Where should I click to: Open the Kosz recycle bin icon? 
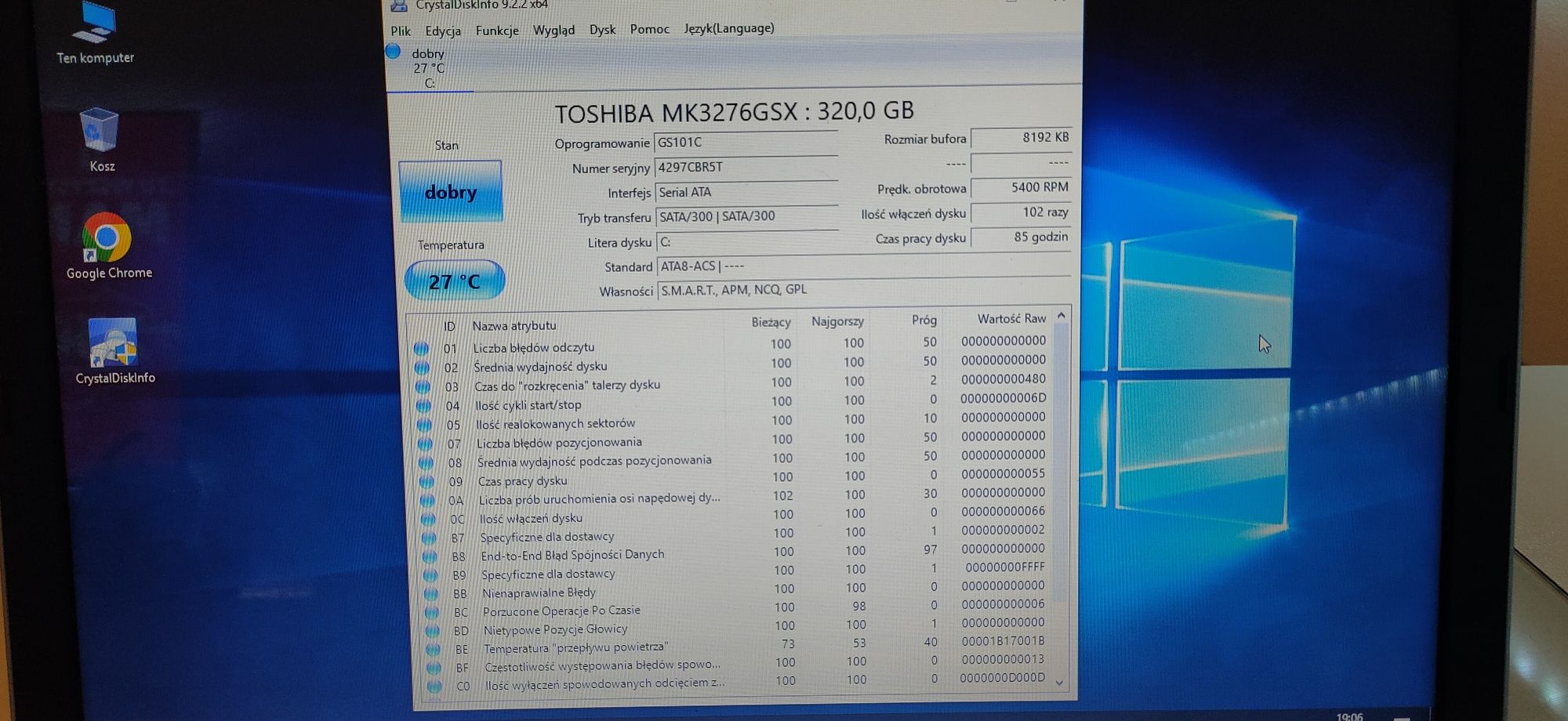click(101, 140)
